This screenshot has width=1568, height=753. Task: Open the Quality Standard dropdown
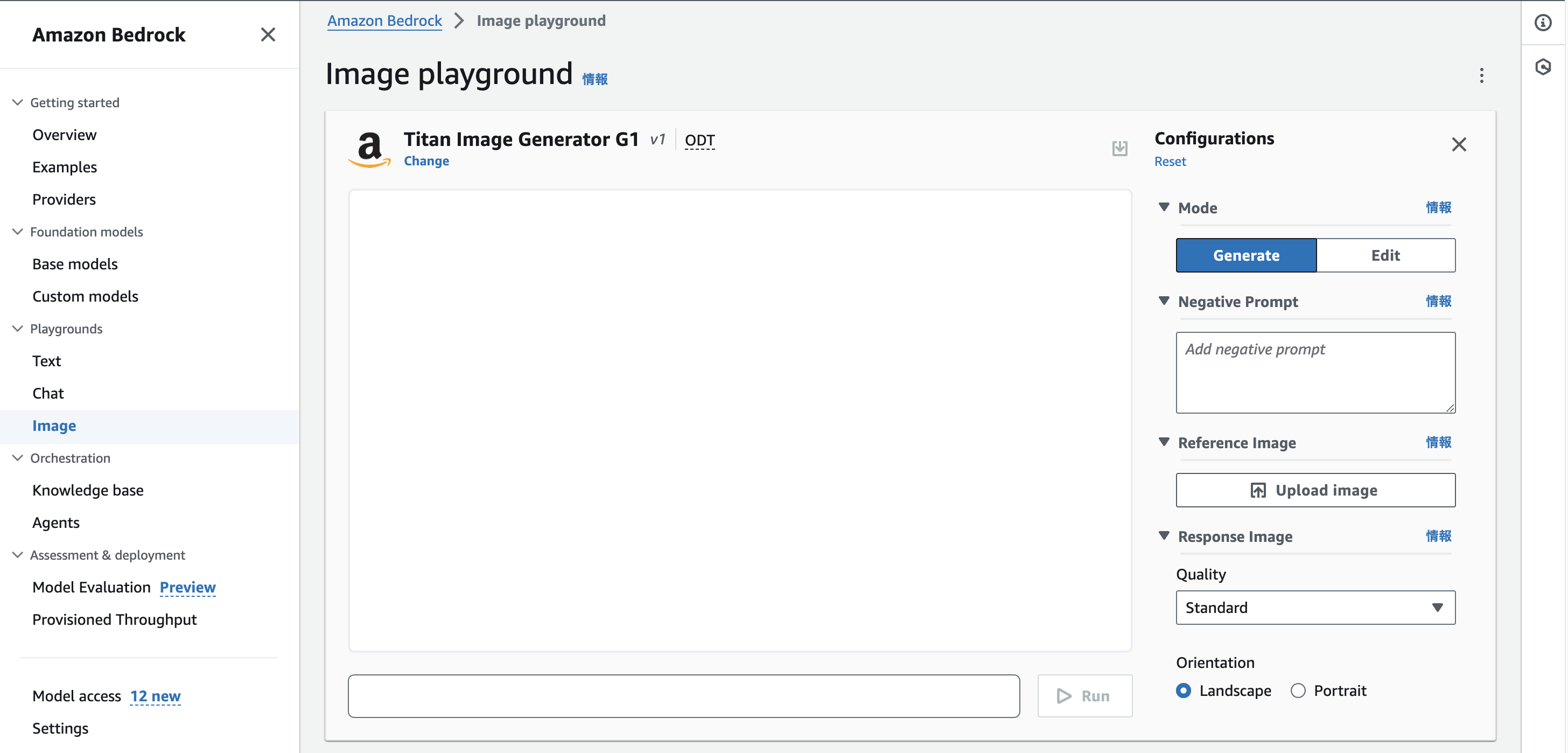[1315, 607]
